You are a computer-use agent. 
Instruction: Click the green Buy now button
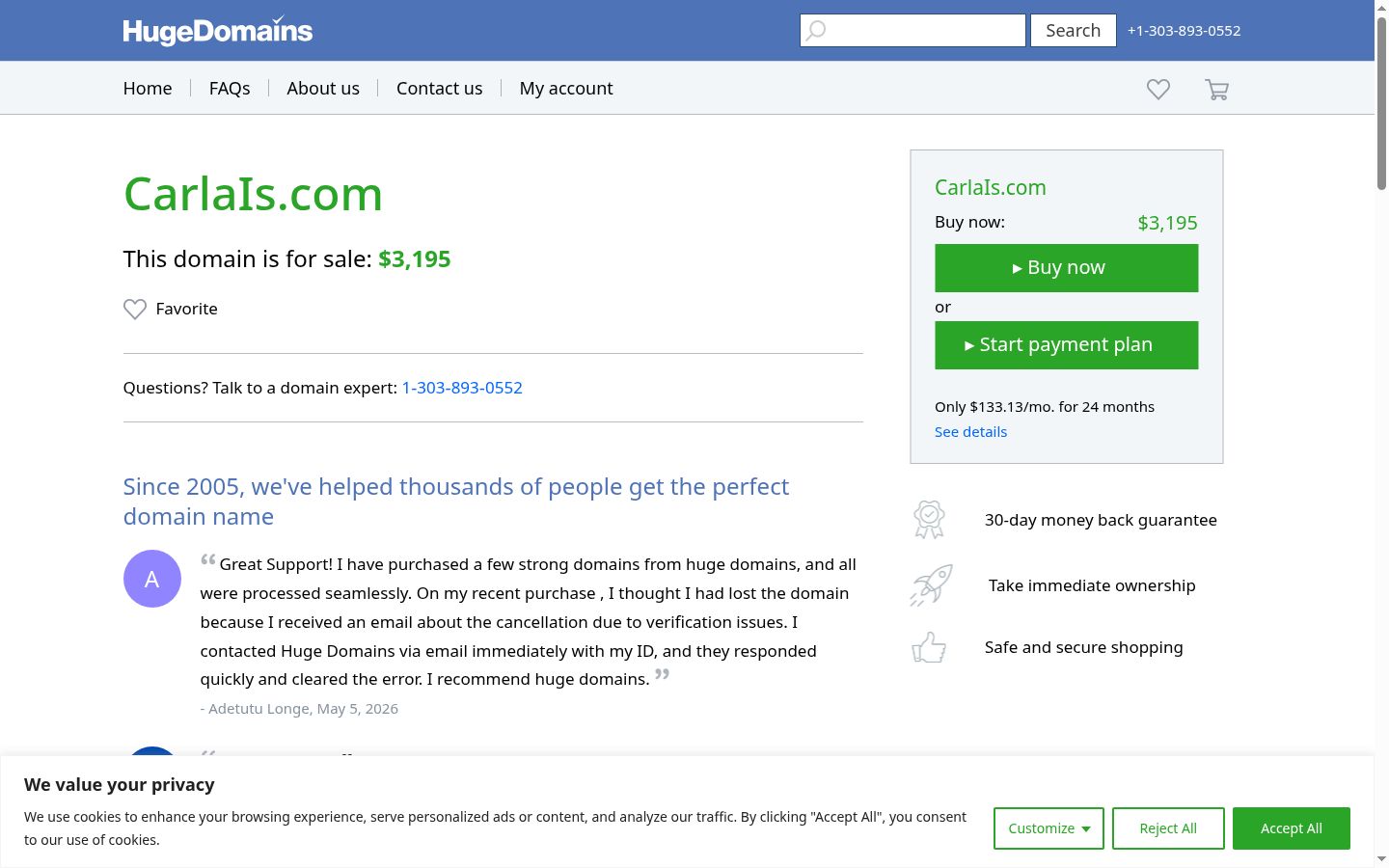1067,268
